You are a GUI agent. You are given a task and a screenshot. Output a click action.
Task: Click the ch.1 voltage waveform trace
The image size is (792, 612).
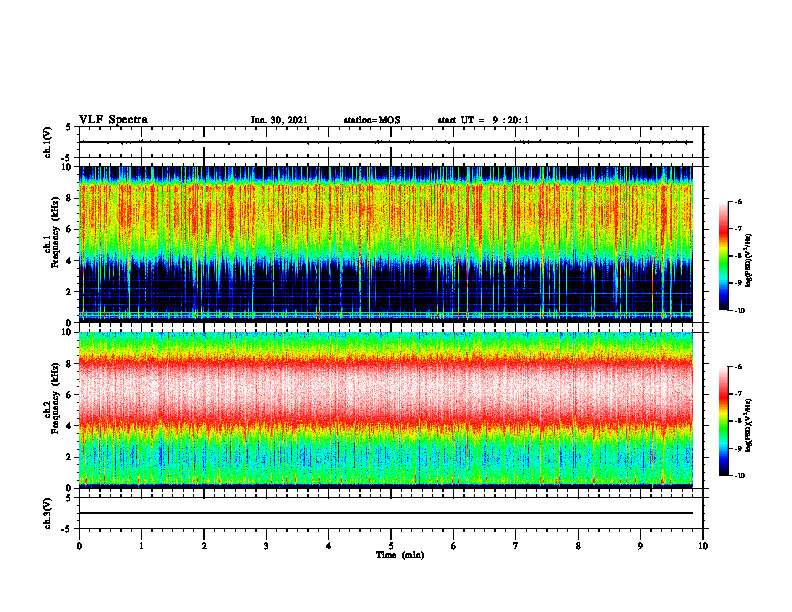coord(386,142)
